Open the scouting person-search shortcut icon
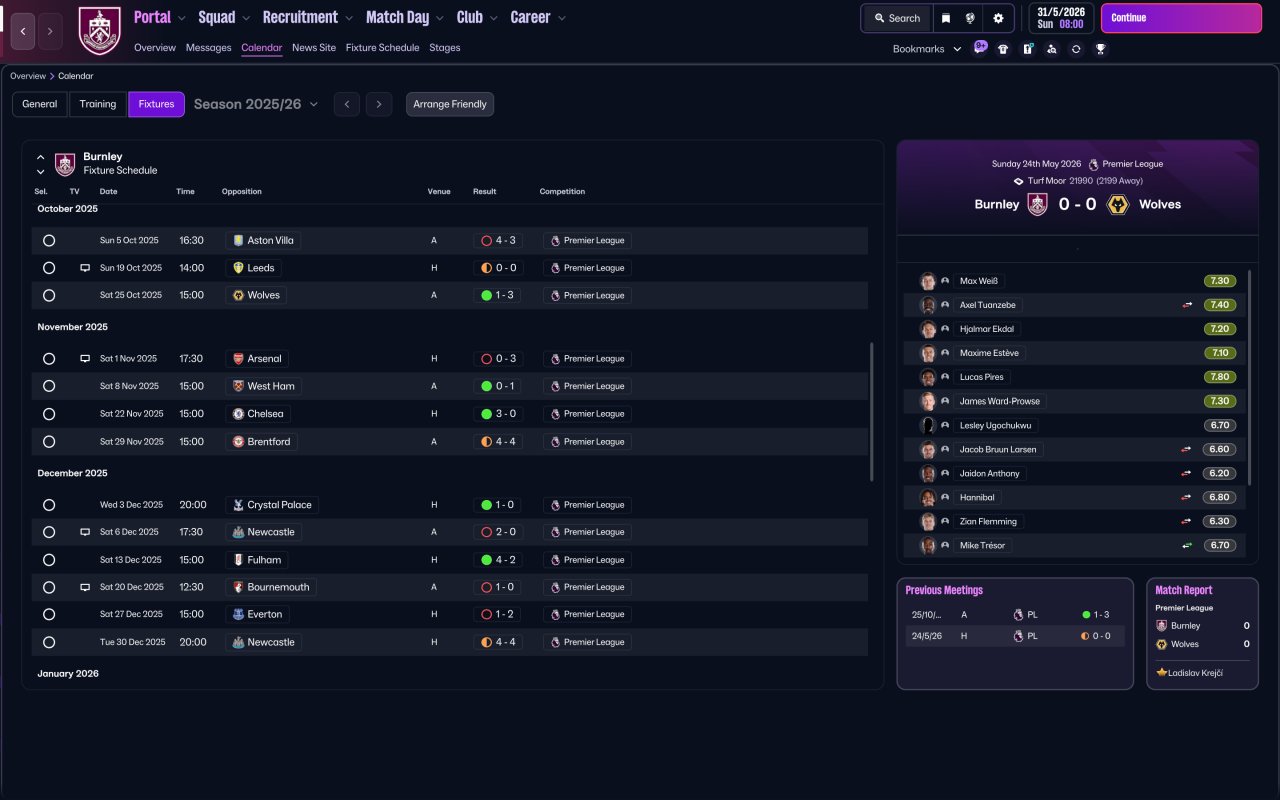 pos(1051,49)
